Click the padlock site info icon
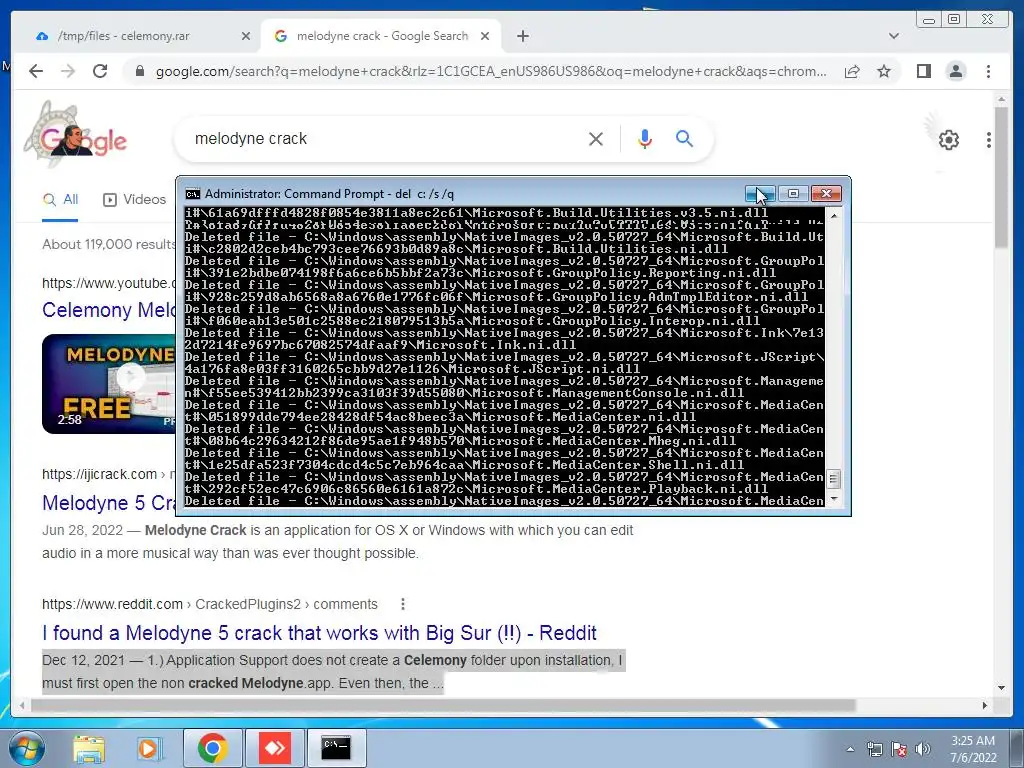 140,71
